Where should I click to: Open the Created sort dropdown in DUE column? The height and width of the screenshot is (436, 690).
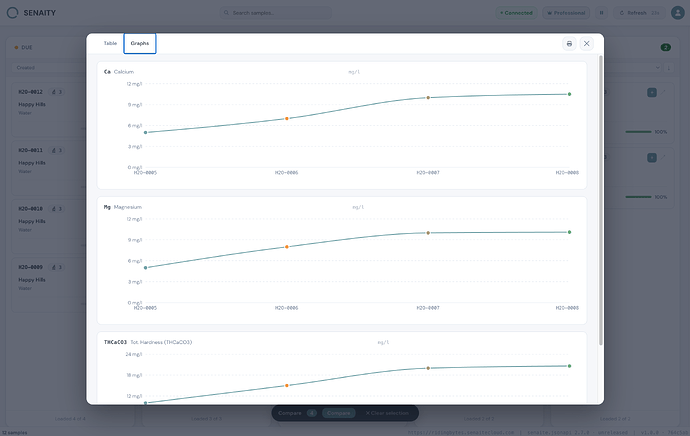click(48, 68)
